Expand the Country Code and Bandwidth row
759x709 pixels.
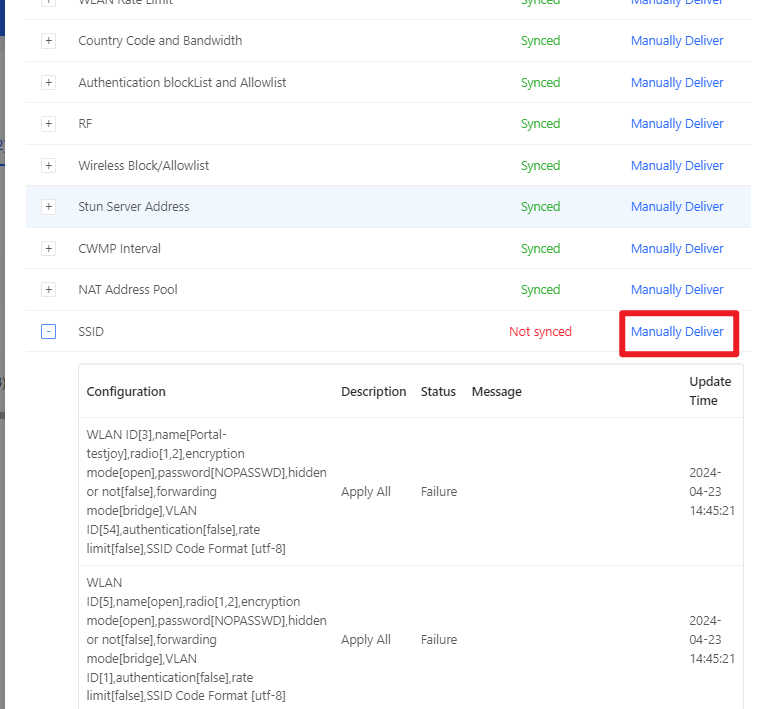[x=48, y=41]
